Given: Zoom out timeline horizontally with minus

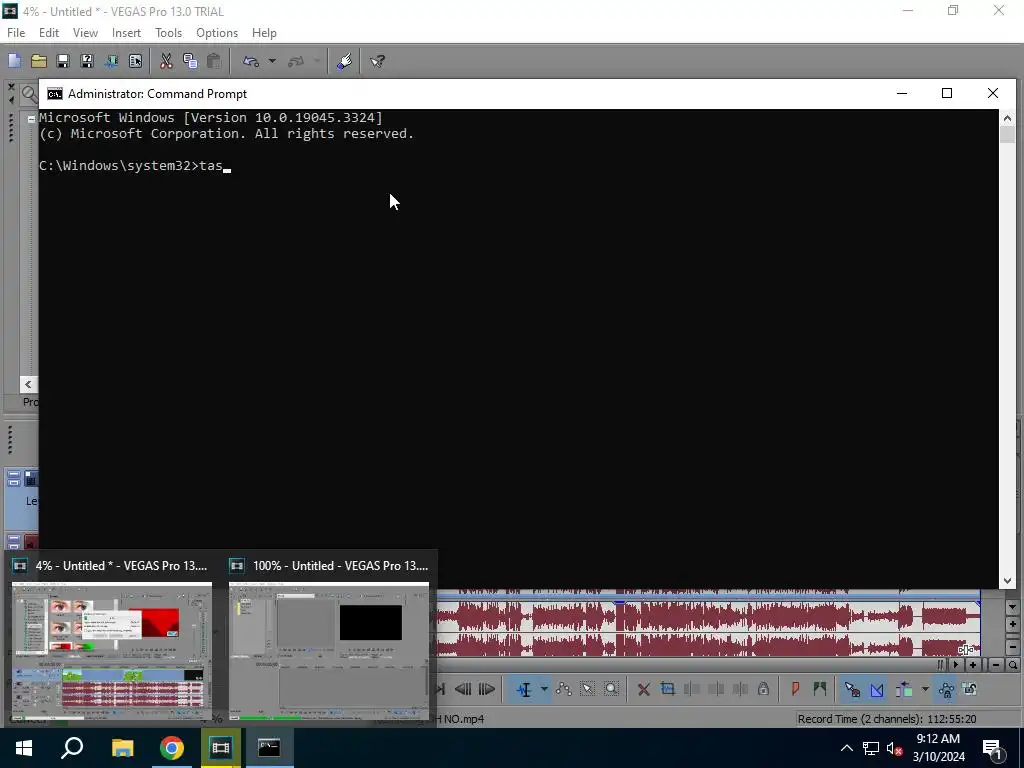Looking at the screenshot, I should click(x=995, y=665).
